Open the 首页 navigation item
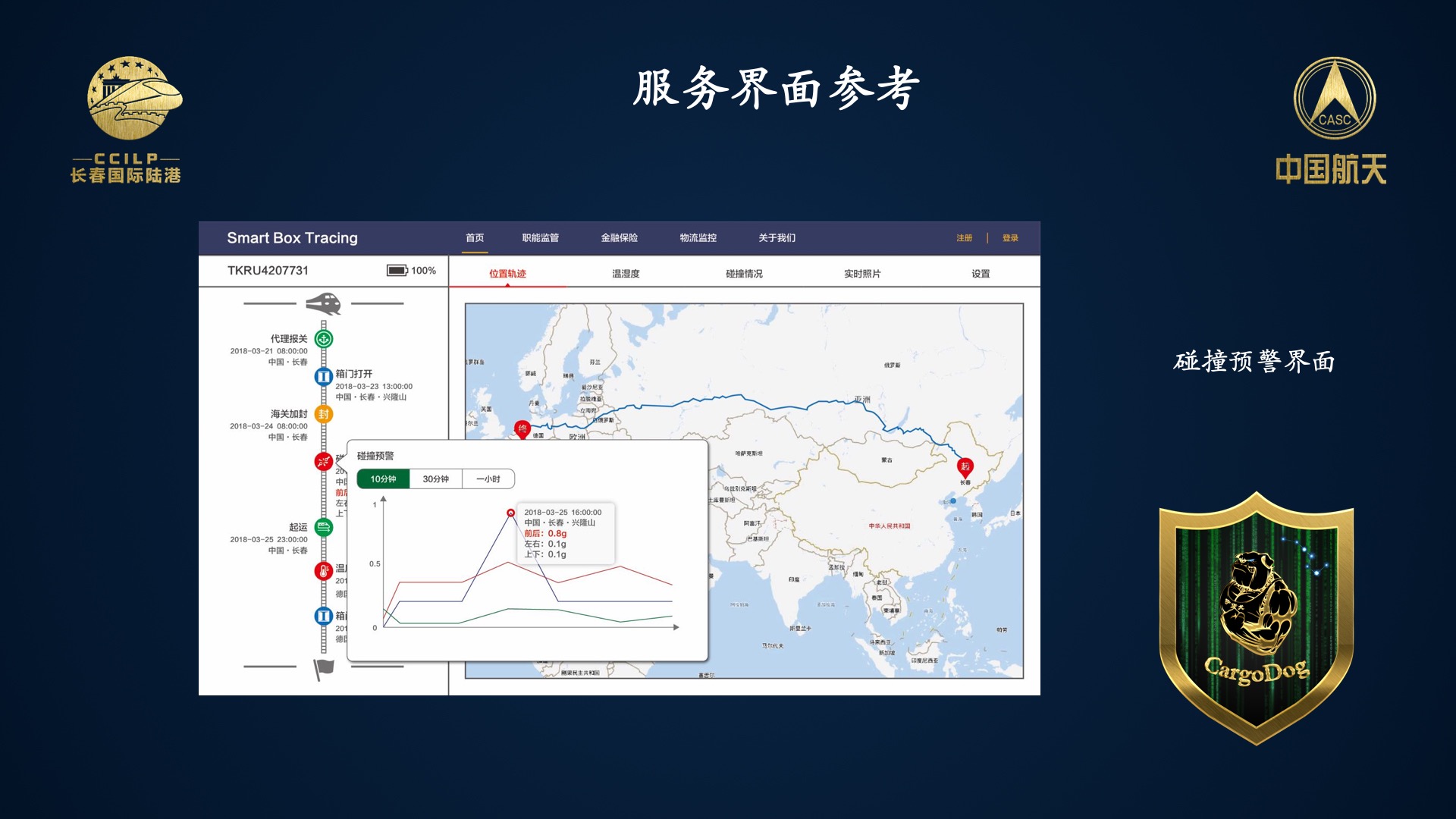This screenshot has height=819, width=1456. pos(475,238)
